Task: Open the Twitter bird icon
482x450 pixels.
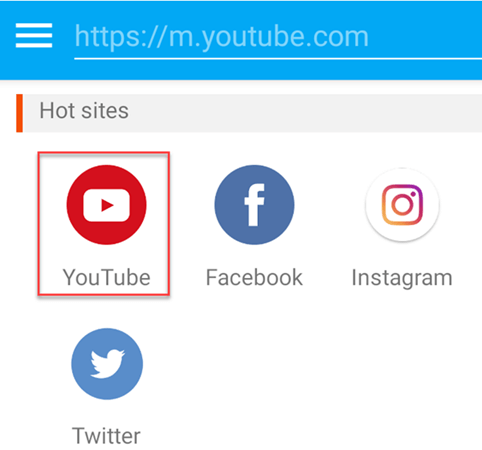Action: click(x=107, y=364)
